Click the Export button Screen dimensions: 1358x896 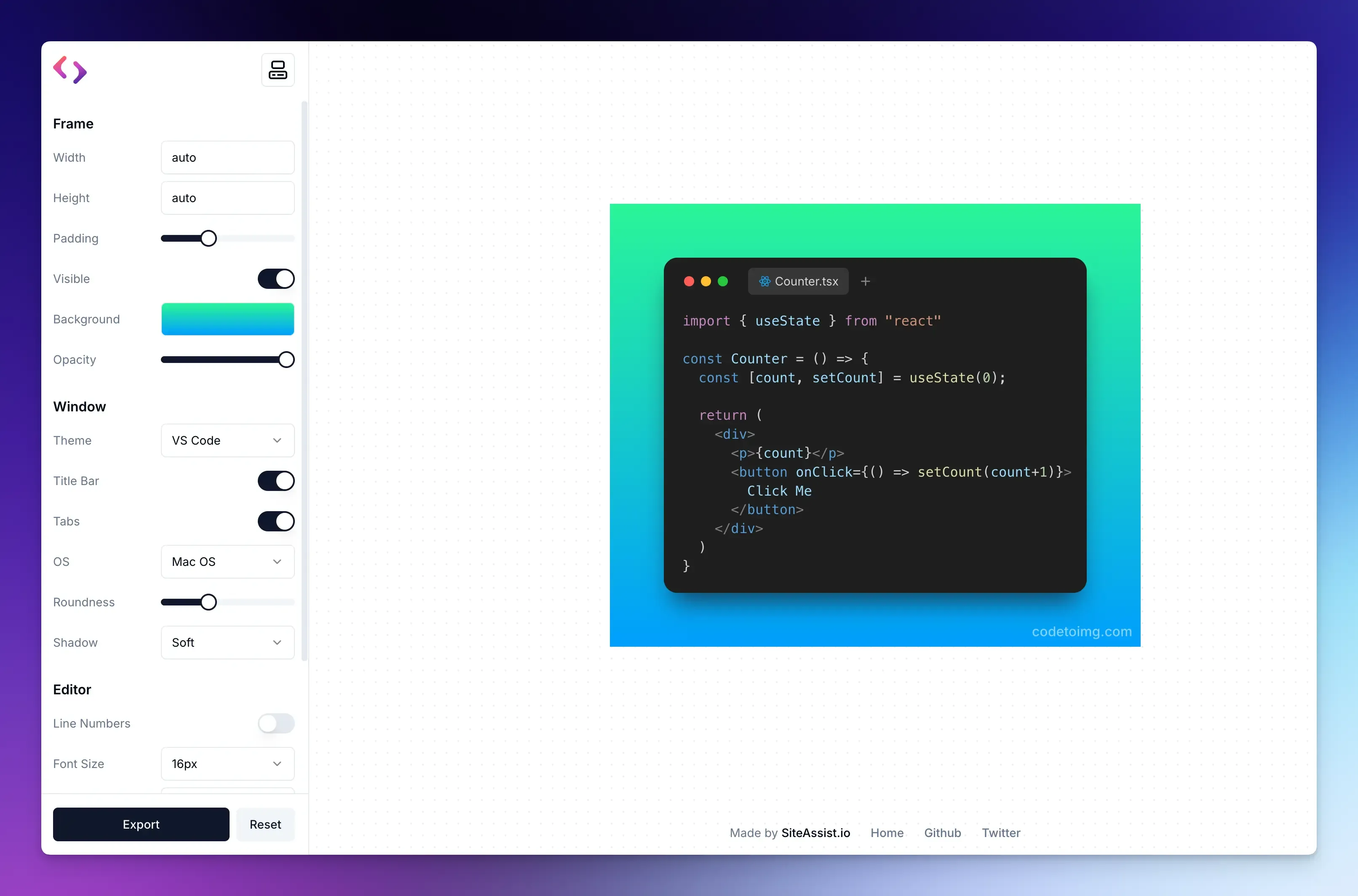pyautogui.click(x=141, y=824)
